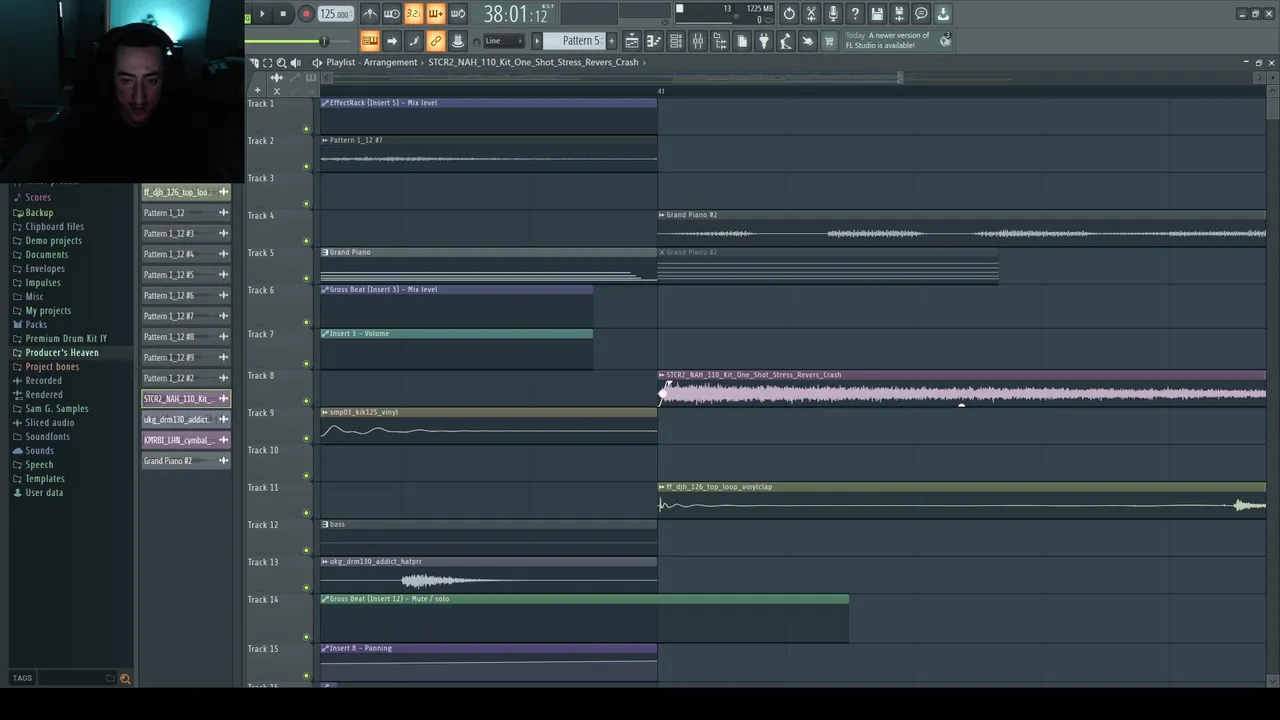Mute Track 8 with green dot
Viewport: 1280px width, 720px height.
coord(307,401)
